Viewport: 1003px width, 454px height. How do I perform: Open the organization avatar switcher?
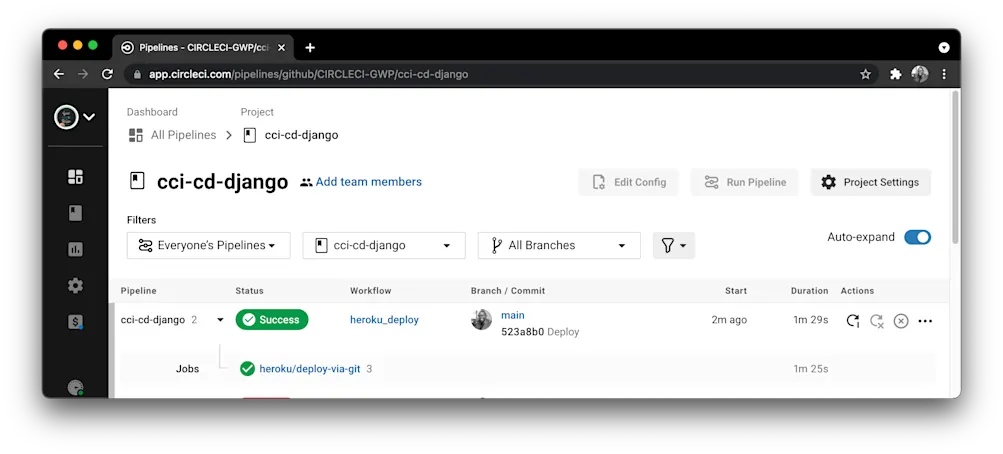coord(74,117)
